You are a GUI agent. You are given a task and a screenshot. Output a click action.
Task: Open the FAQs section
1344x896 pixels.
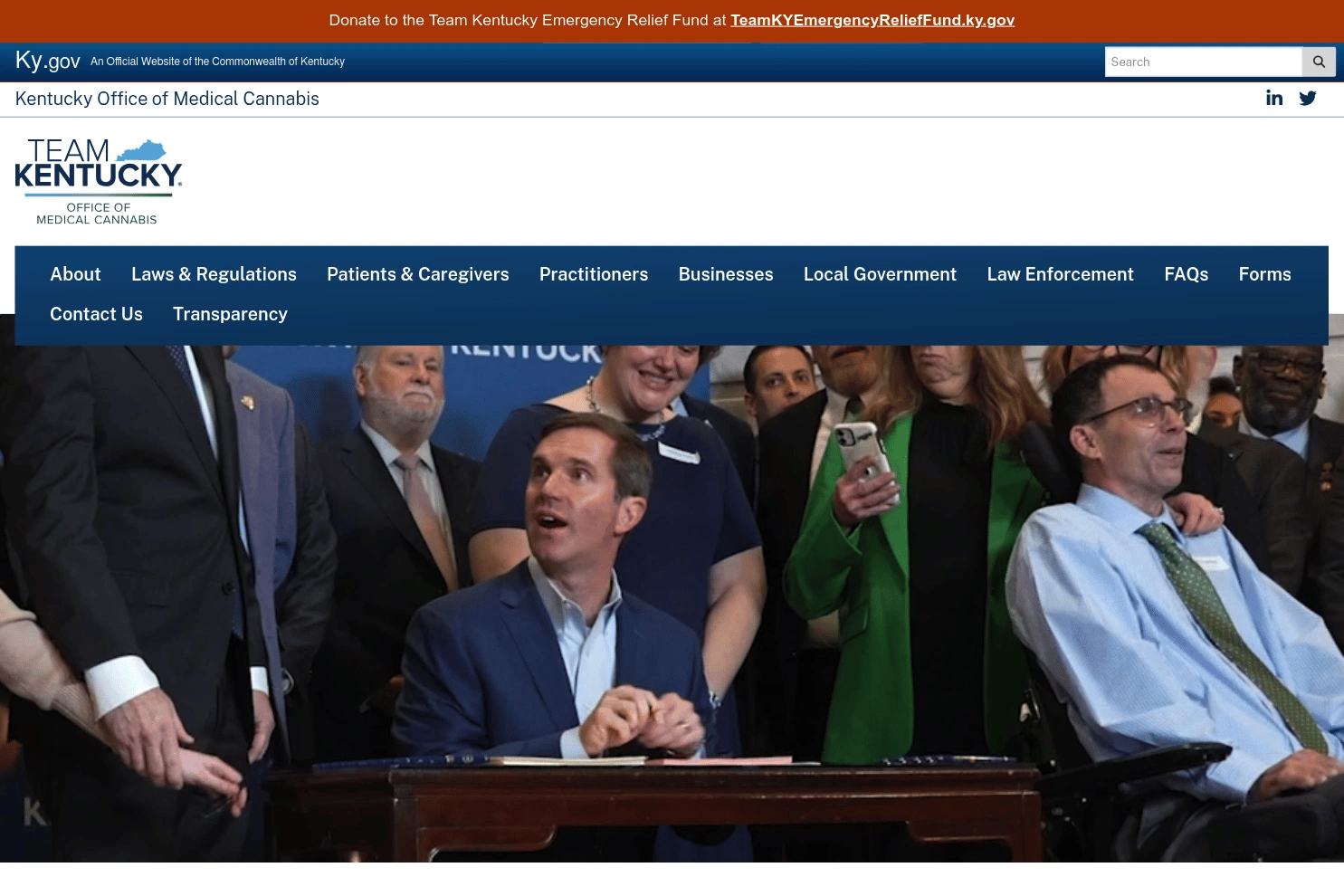pyautogui.click(x=1186, y=274)
